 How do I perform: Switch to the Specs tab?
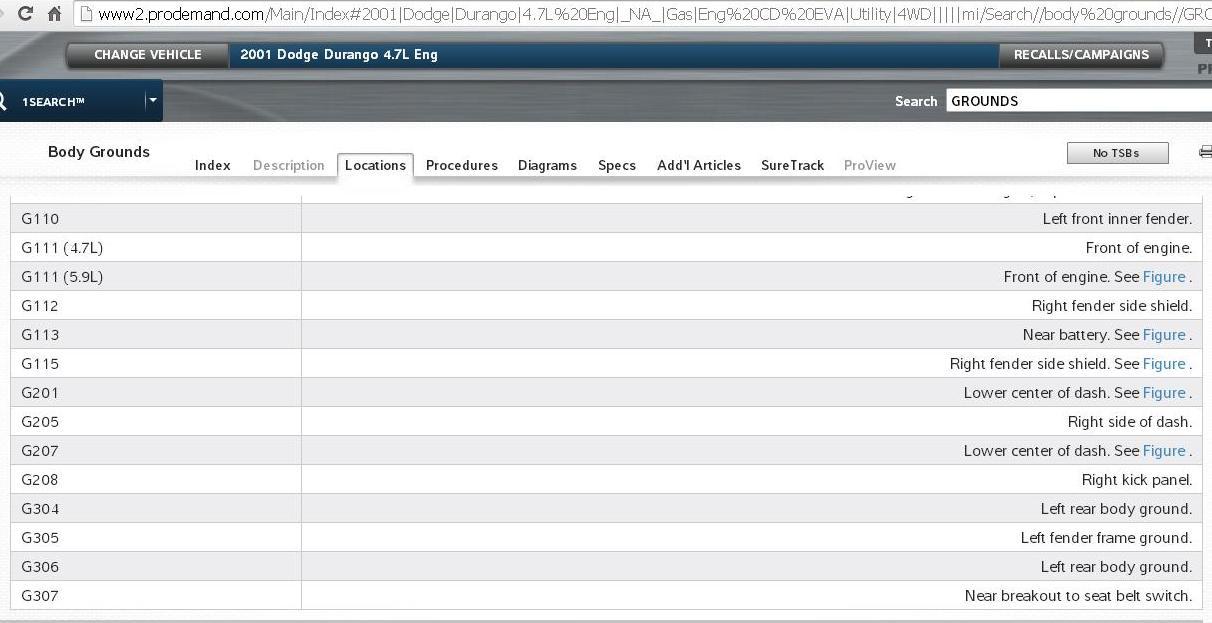tap(616, 165)
